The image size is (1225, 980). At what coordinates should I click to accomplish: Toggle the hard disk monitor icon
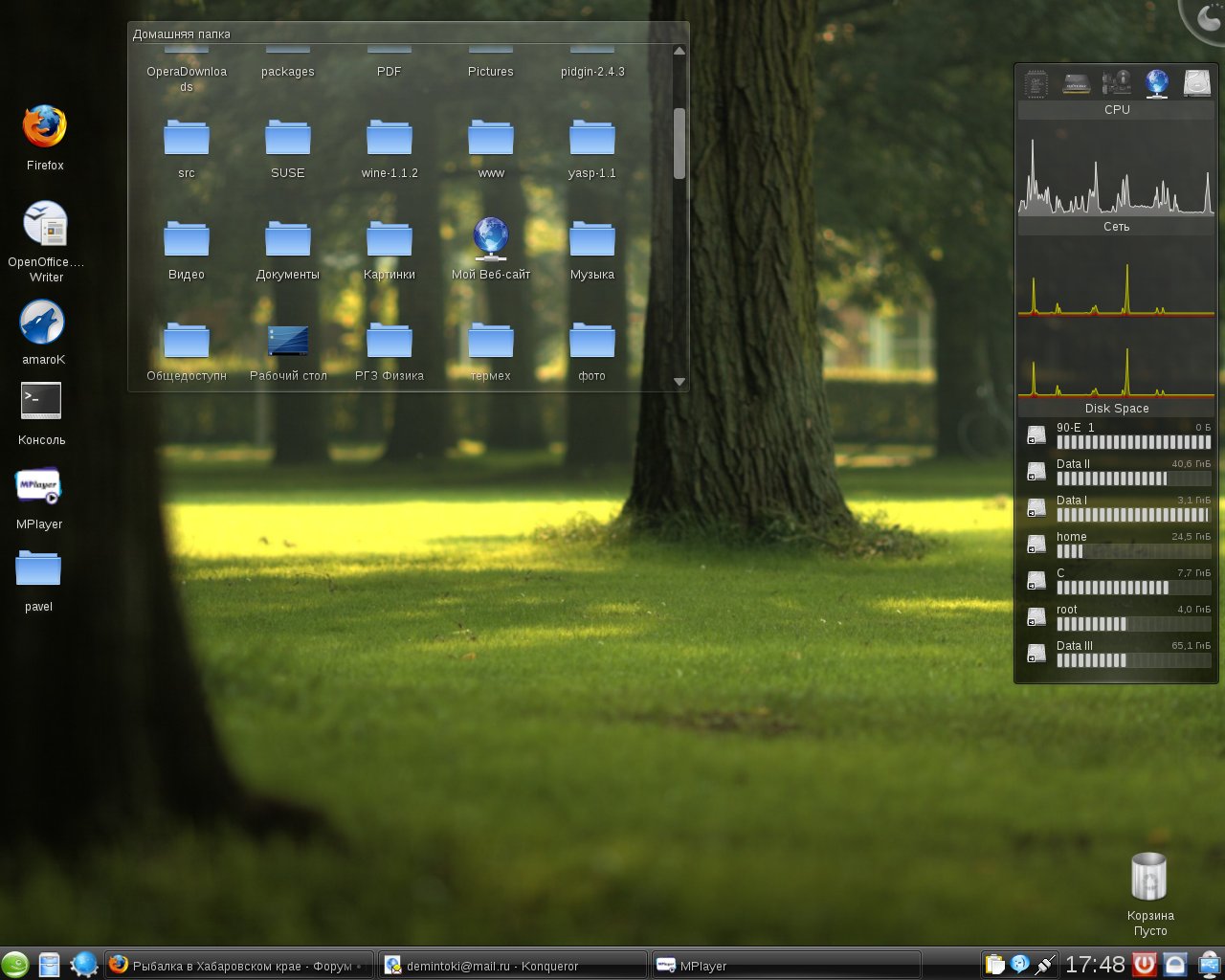point(1197,83)
